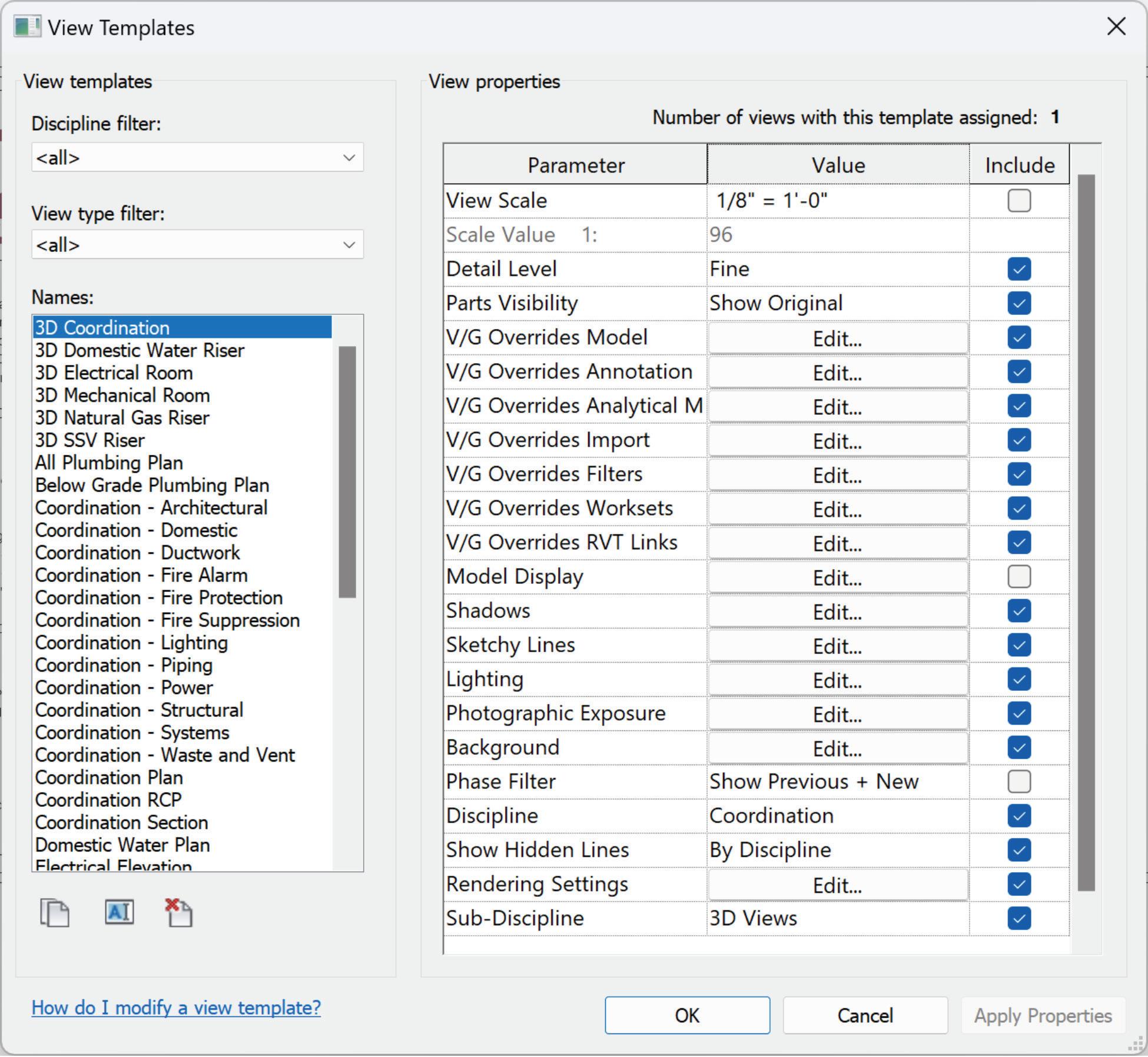Viewport: 1148px width, 1057px height.
Task: Click the Delete view template icon
Action: tap(179, 914)
